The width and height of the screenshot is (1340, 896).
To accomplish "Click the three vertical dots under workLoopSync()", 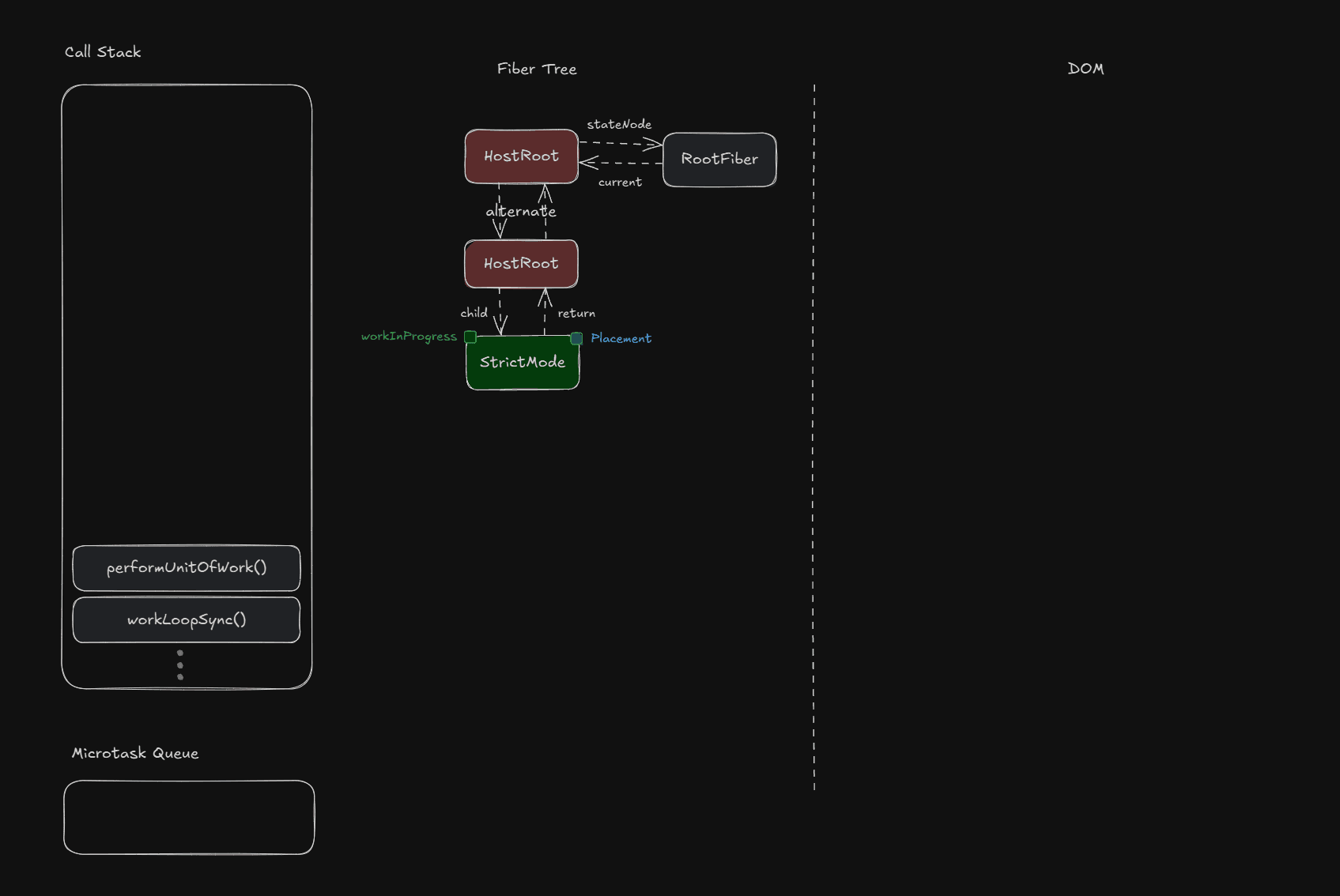I will click(x=180, y=665).
